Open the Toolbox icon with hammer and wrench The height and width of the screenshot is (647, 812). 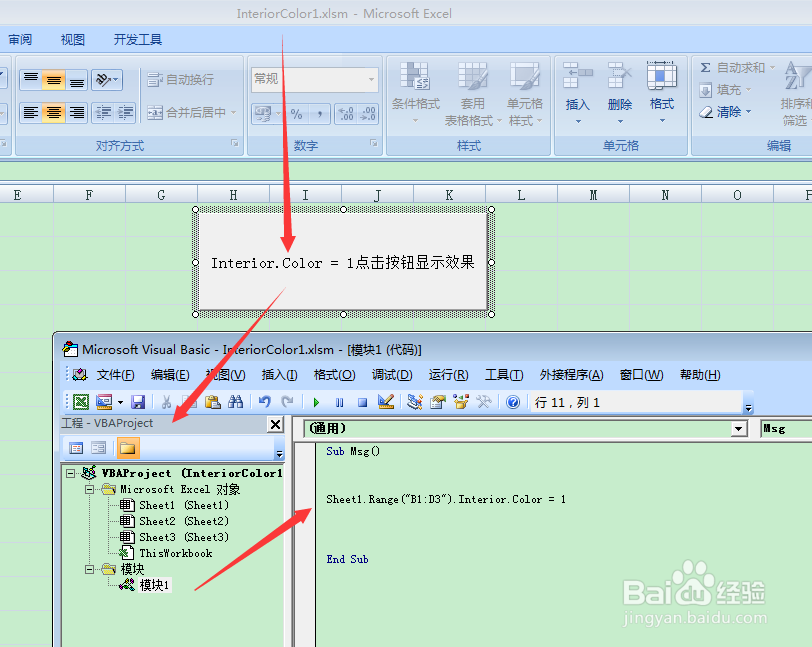[x=484, y=402]
